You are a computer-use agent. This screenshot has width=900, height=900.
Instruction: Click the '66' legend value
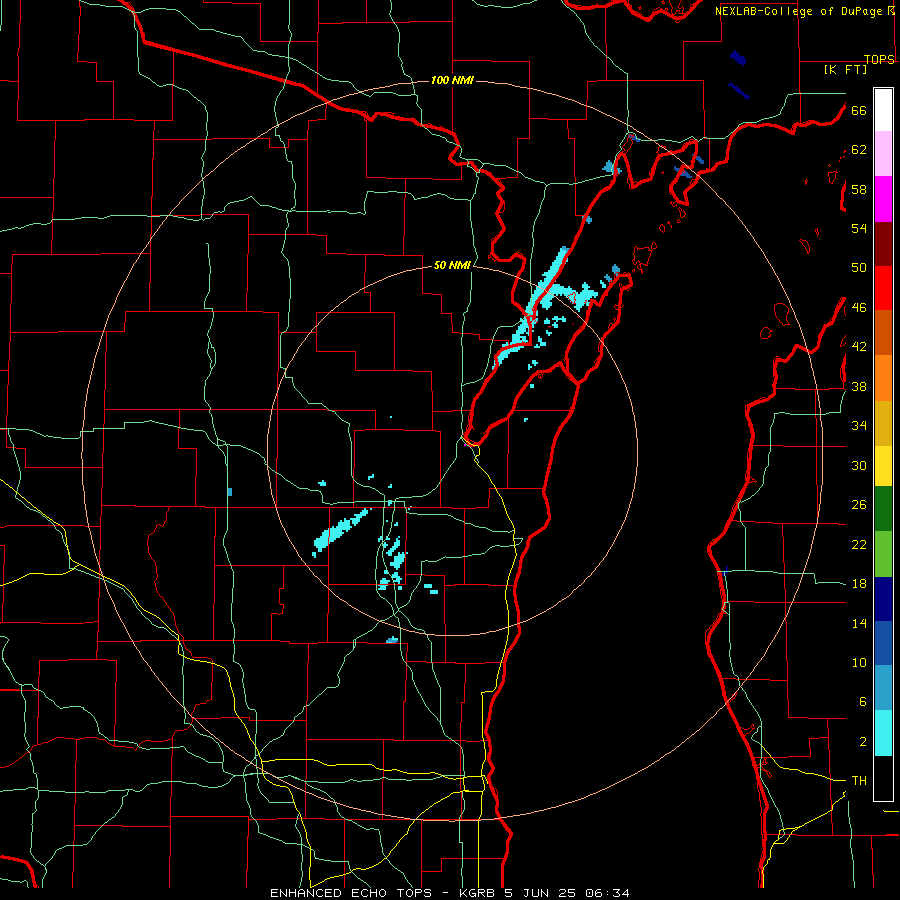pos(859,111)
